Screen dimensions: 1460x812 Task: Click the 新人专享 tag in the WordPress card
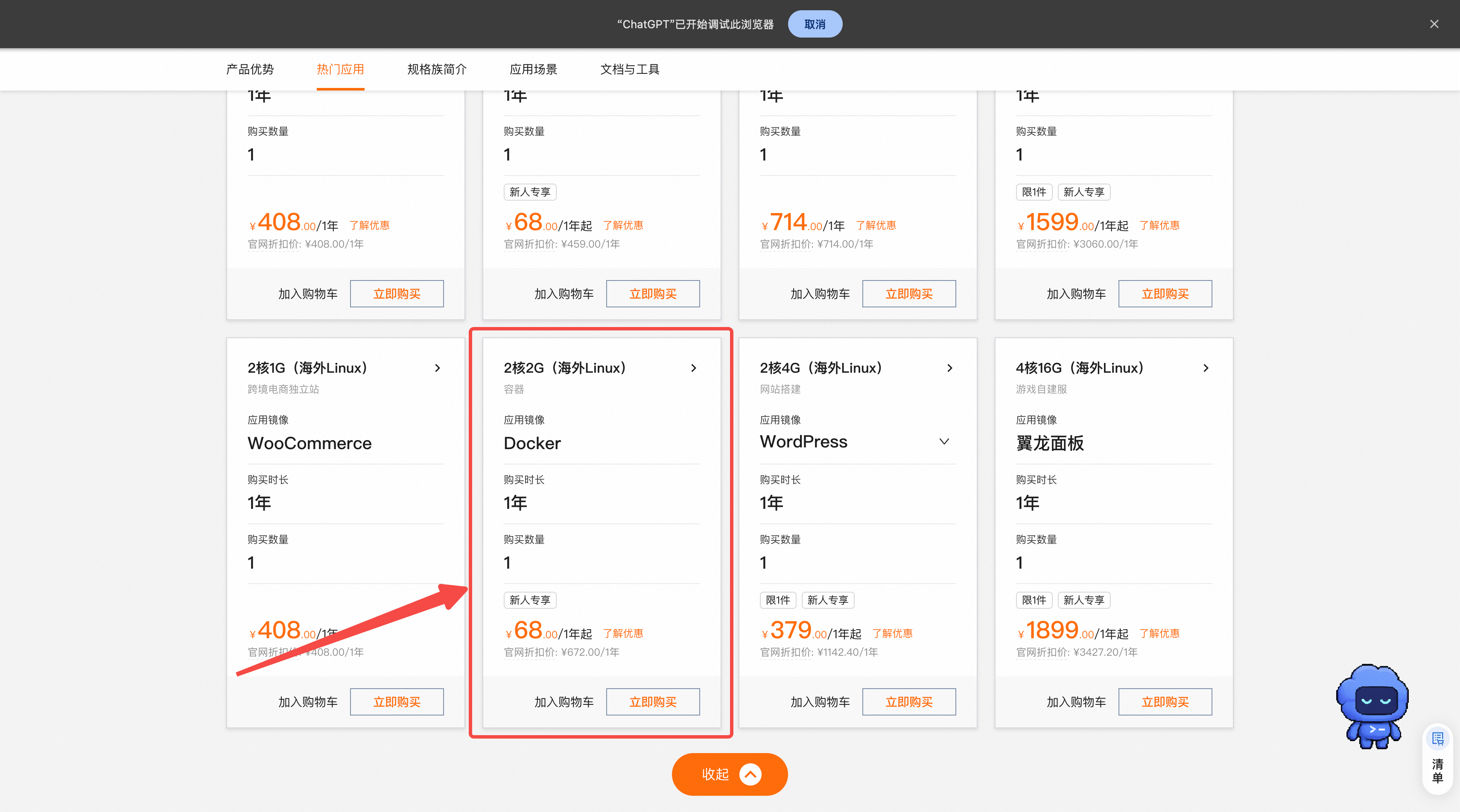pos(827,599)
